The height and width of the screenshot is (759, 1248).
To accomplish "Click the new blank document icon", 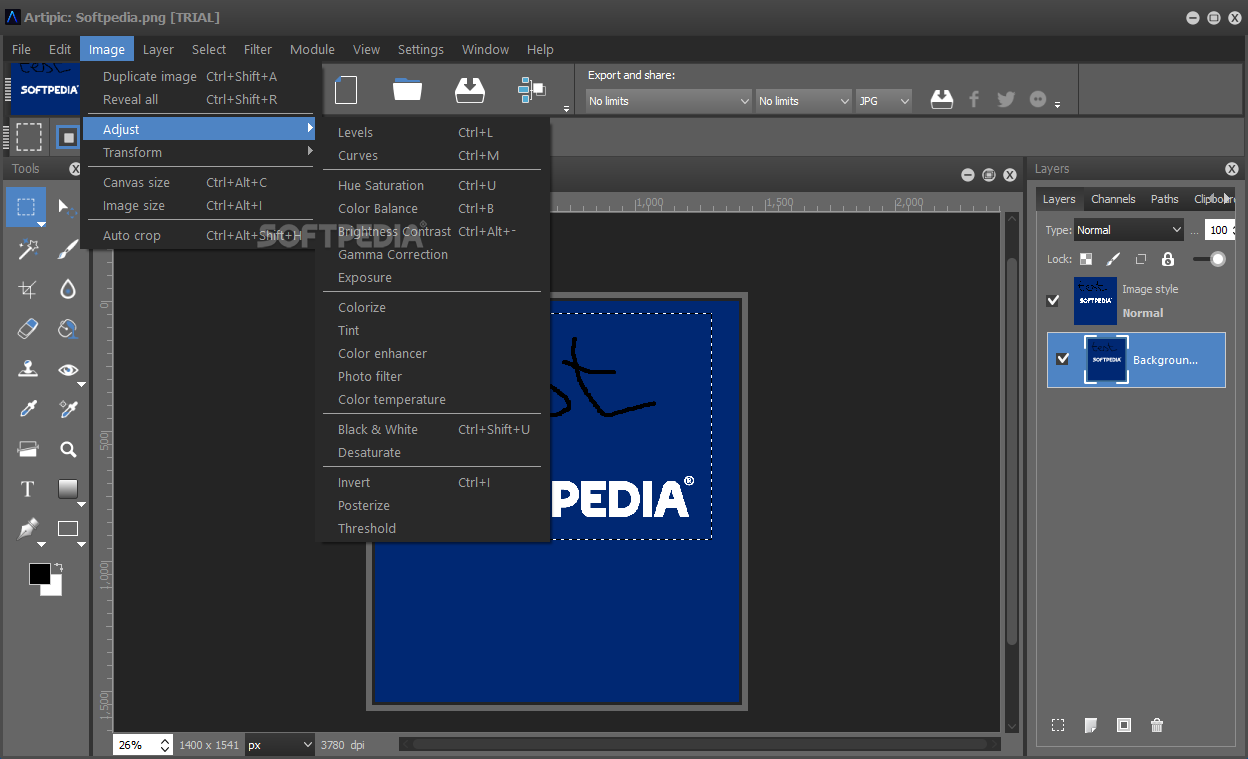I will [x=346, y=90].
